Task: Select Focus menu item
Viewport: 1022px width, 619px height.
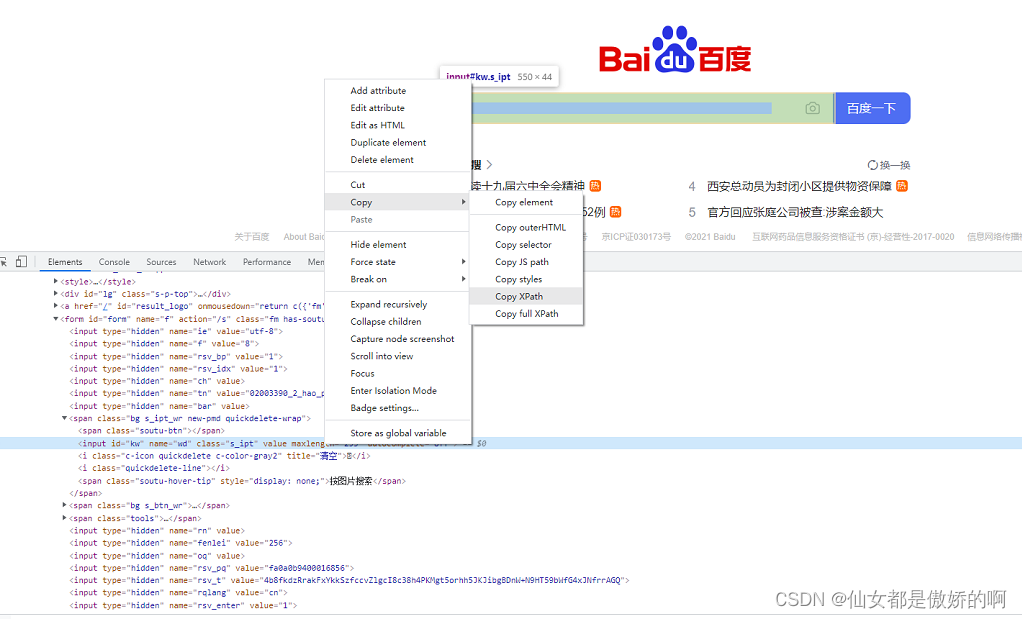Action: pos(398,373)
